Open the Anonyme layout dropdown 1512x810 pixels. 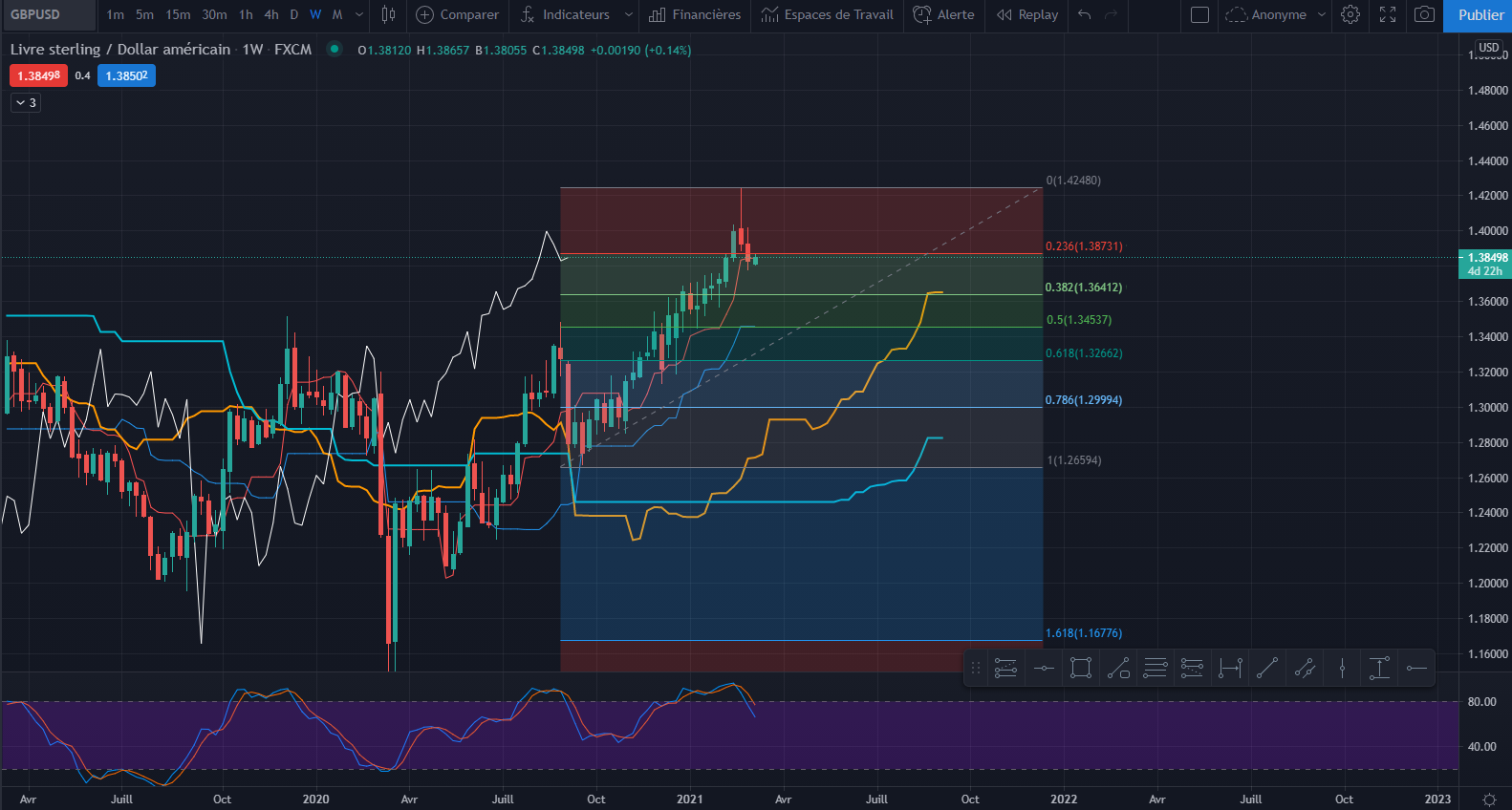click(x=1276, y=14)
